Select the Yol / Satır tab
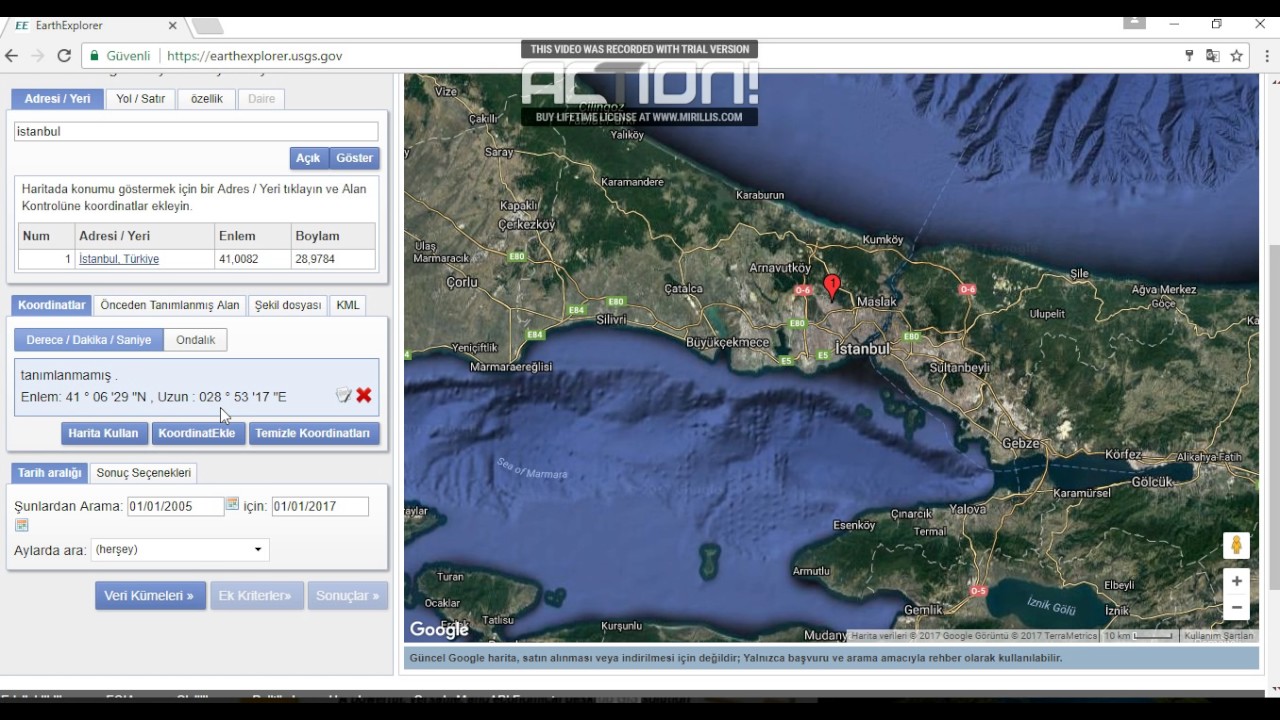 pos(140,99)
